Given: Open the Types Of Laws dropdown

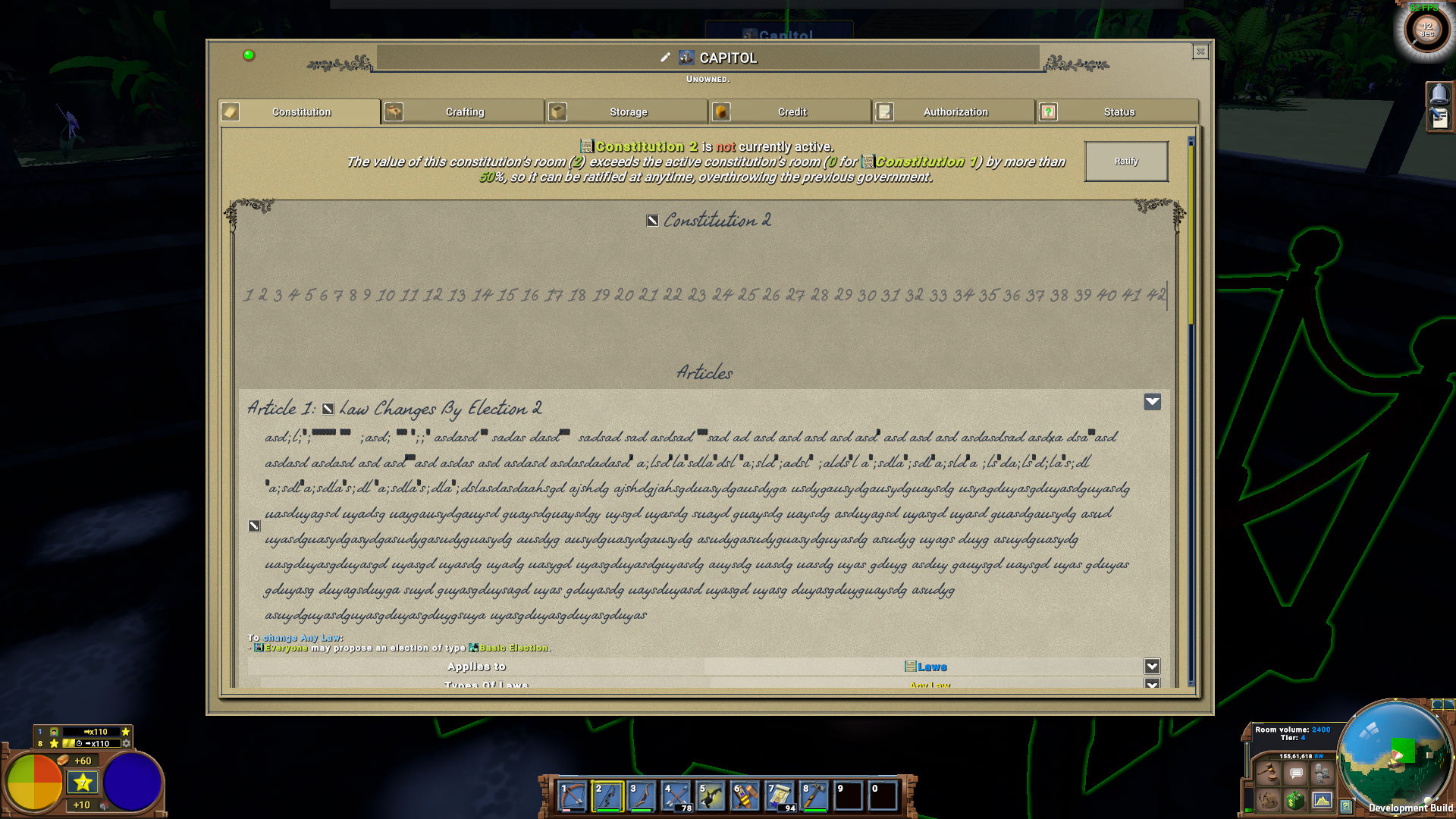Looking at the screenshot, I should (1151, 686).
